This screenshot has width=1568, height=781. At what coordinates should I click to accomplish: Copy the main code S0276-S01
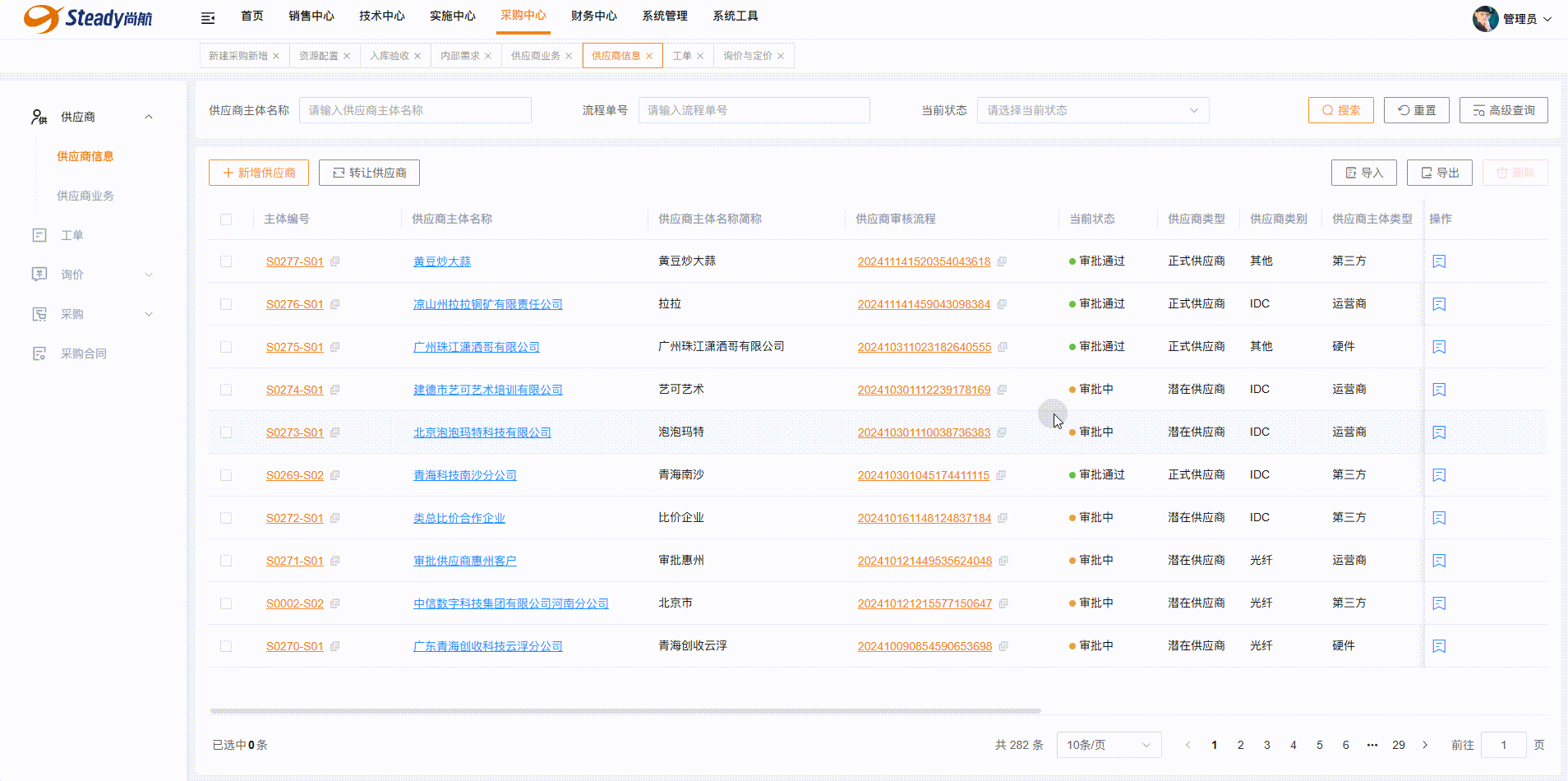click(x=334, y=304)
